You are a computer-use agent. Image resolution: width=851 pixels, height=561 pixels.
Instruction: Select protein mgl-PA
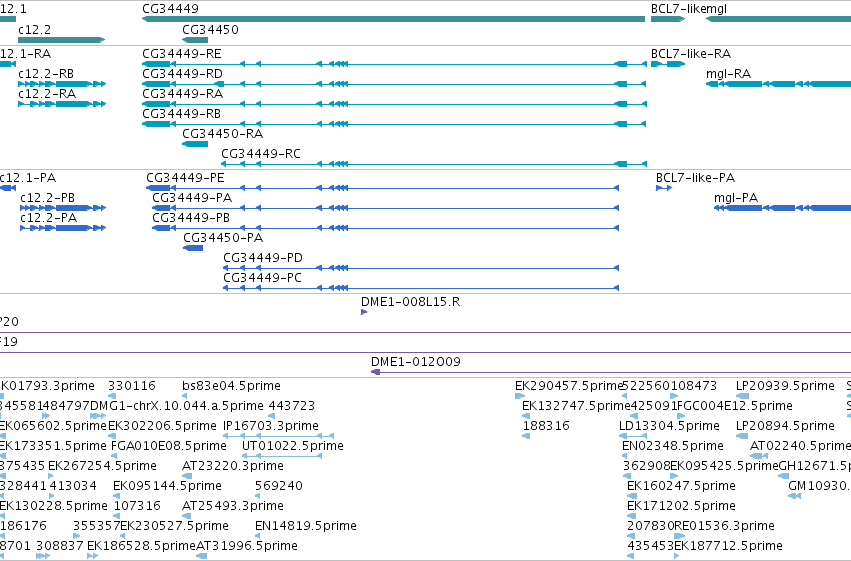point(736,198)
